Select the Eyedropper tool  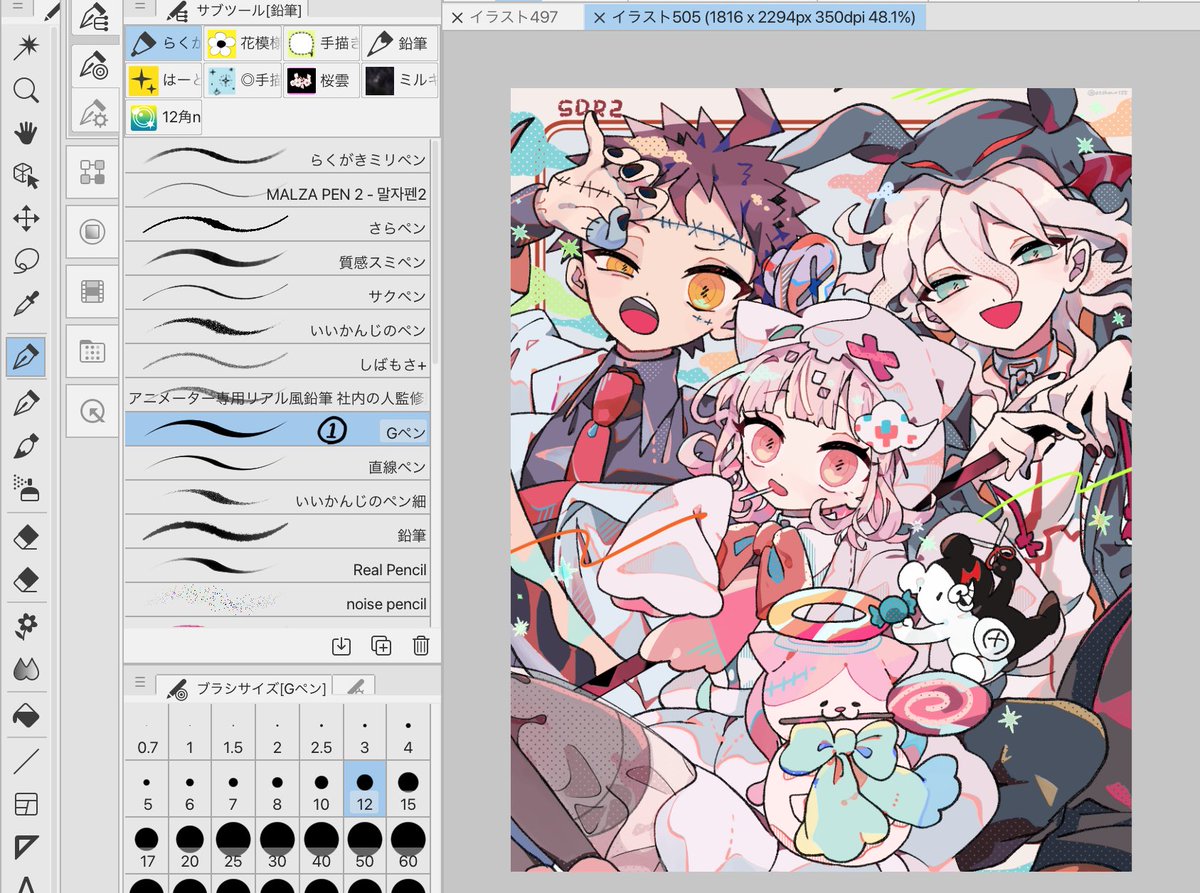(26, 305)
